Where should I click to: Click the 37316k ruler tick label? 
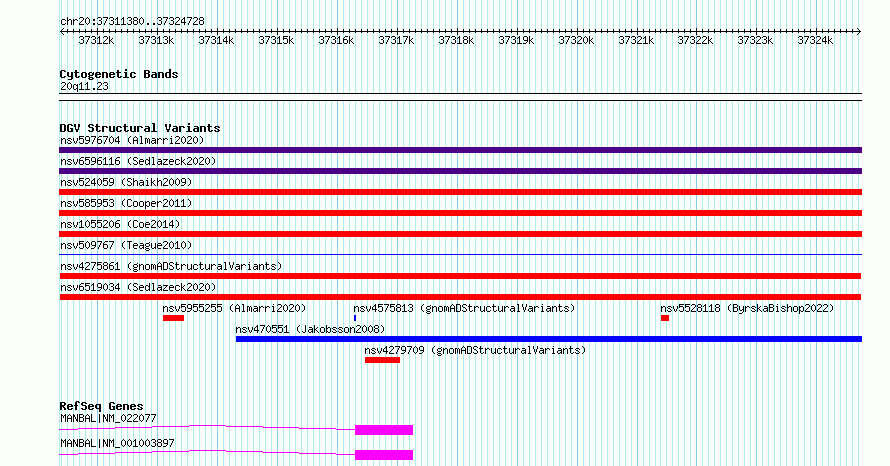[336, 41]
